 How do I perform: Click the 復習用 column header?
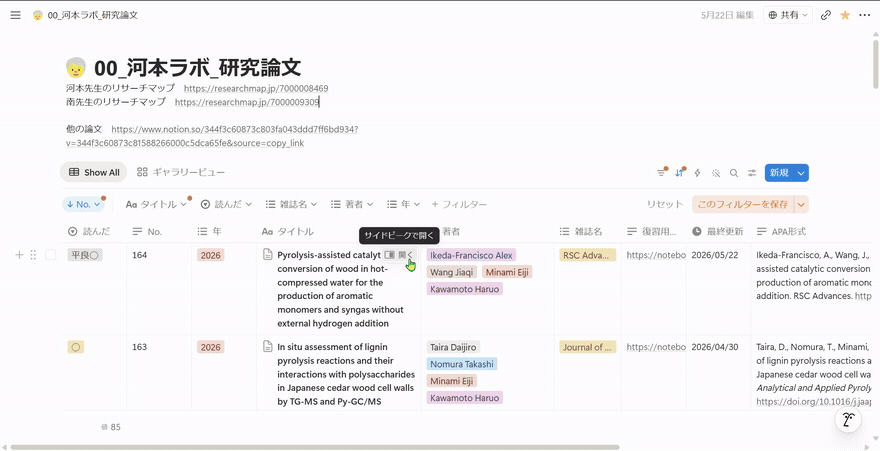653,232
